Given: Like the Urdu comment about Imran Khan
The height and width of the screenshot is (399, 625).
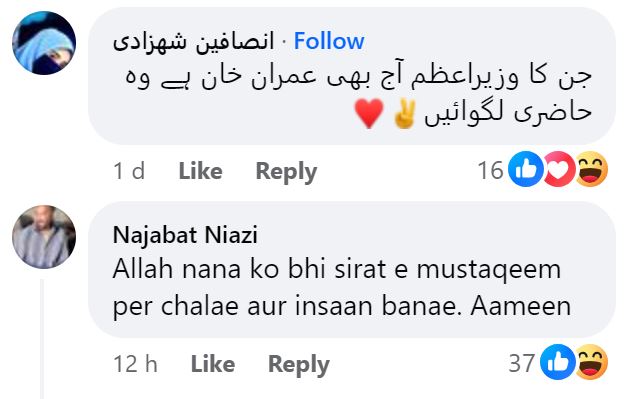Looking at the screenshot, I should (x=200, y=171).
